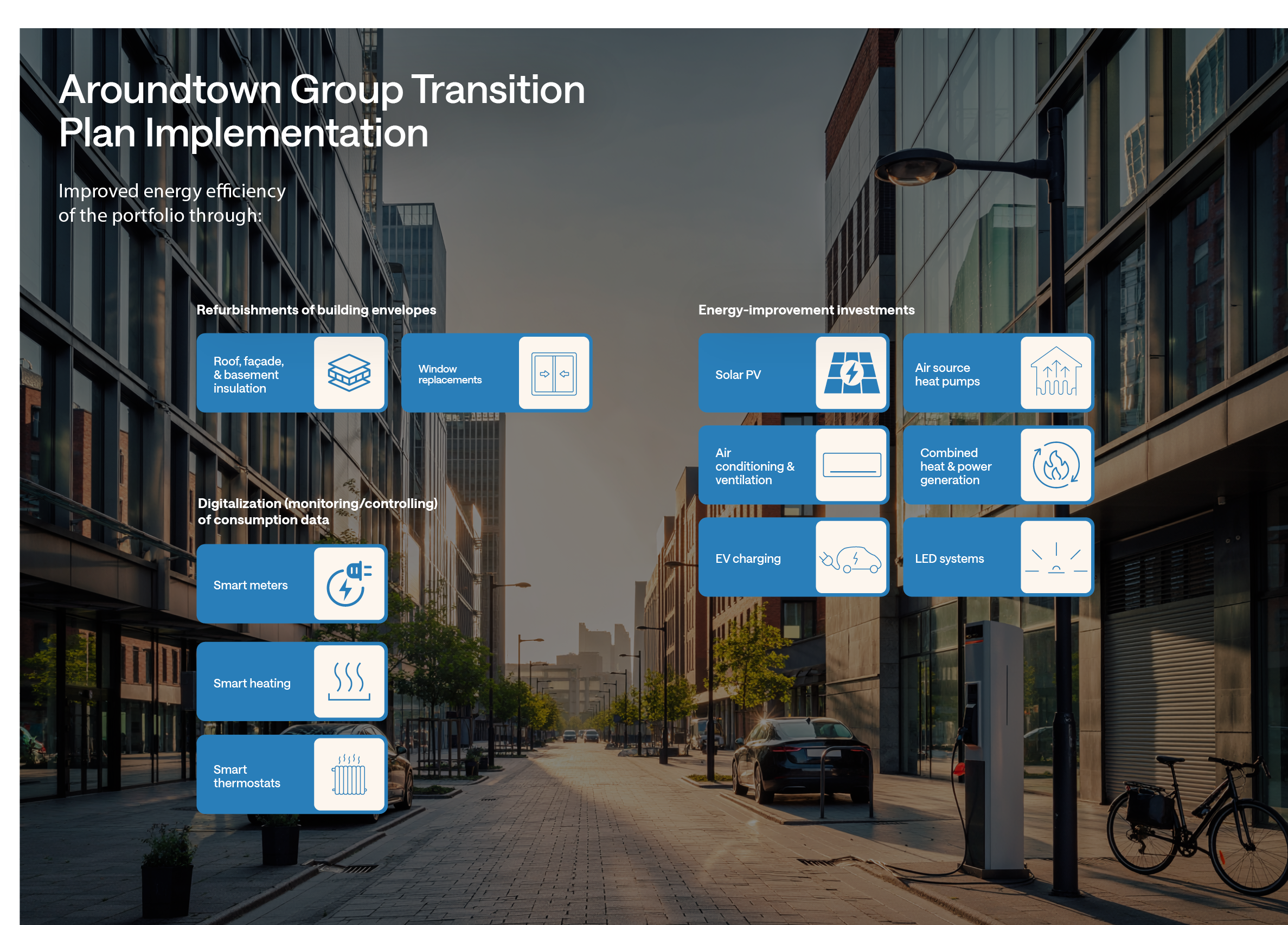Click the window replacements icon
The image size is (1288, 925).
[554, 373]
